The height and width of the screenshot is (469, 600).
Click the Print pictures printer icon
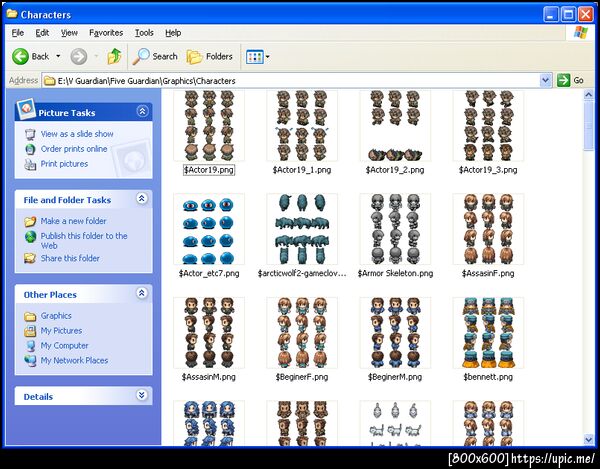tap(30, 164)
